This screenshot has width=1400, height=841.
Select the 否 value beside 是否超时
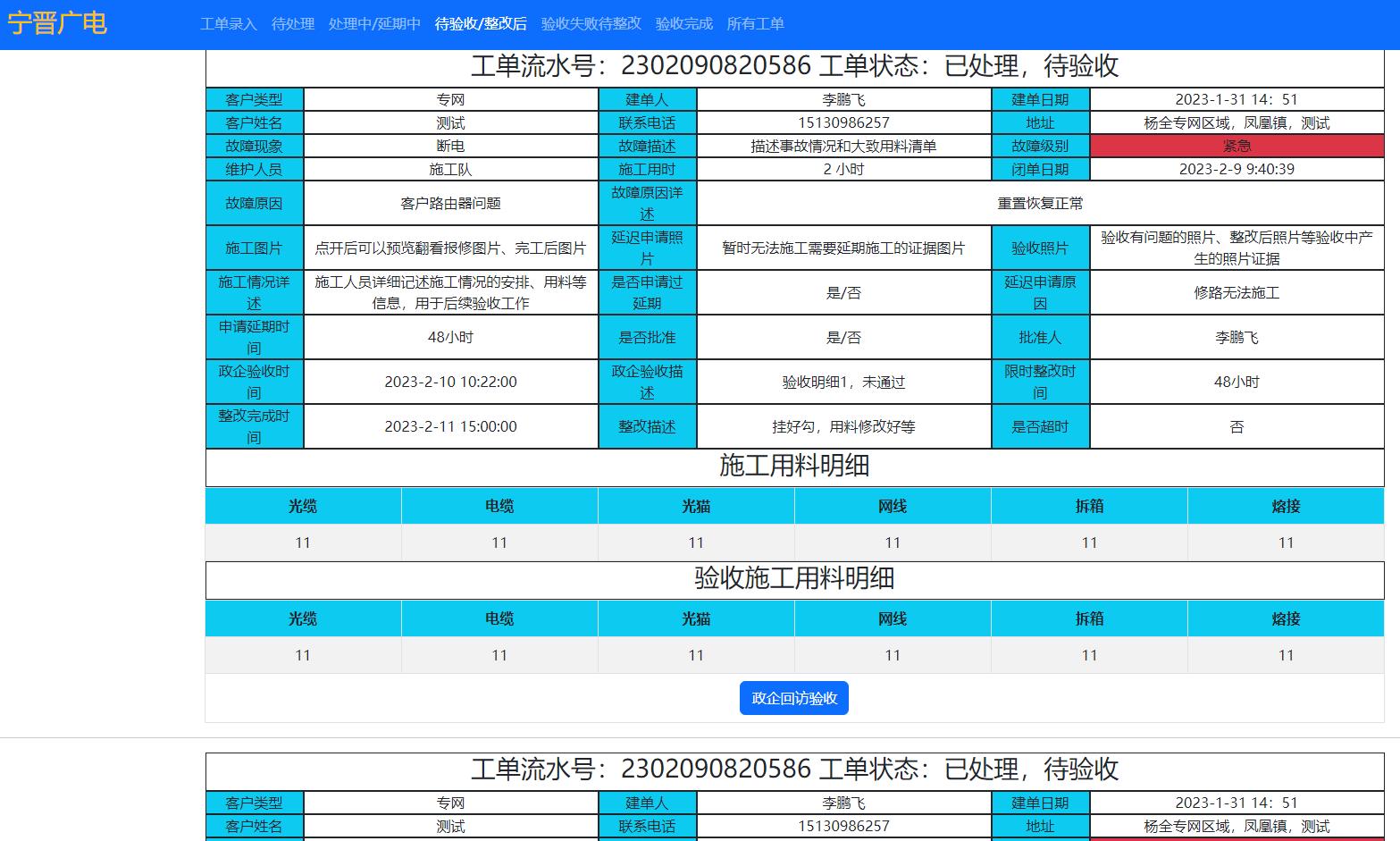pos(1237,426)
